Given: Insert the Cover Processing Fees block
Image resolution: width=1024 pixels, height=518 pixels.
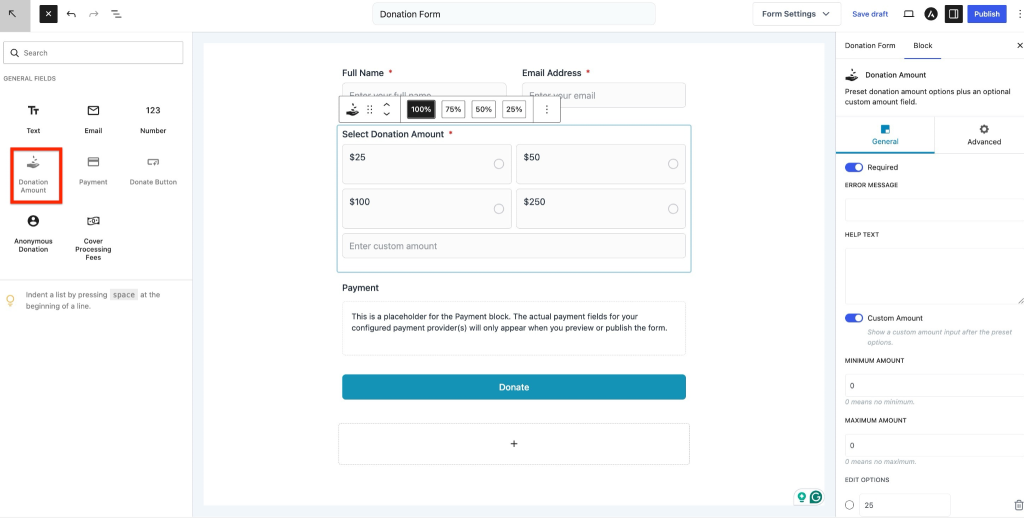Looking at the screenshot, I should pyautogui.click(x=93, y=238).
